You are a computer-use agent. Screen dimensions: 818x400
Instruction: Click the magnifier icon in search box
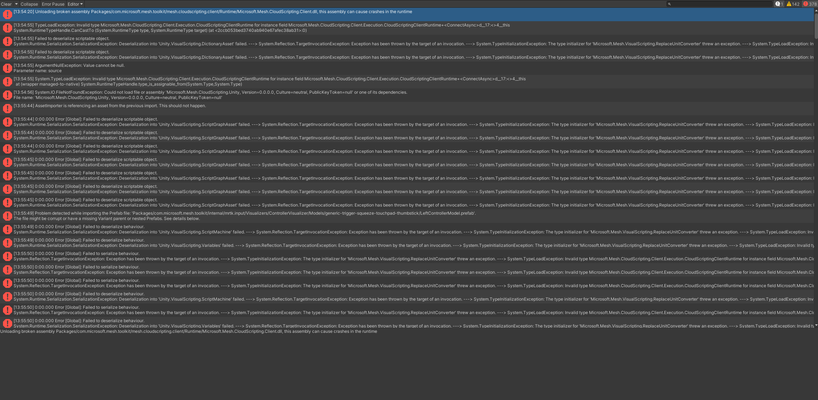670,4
